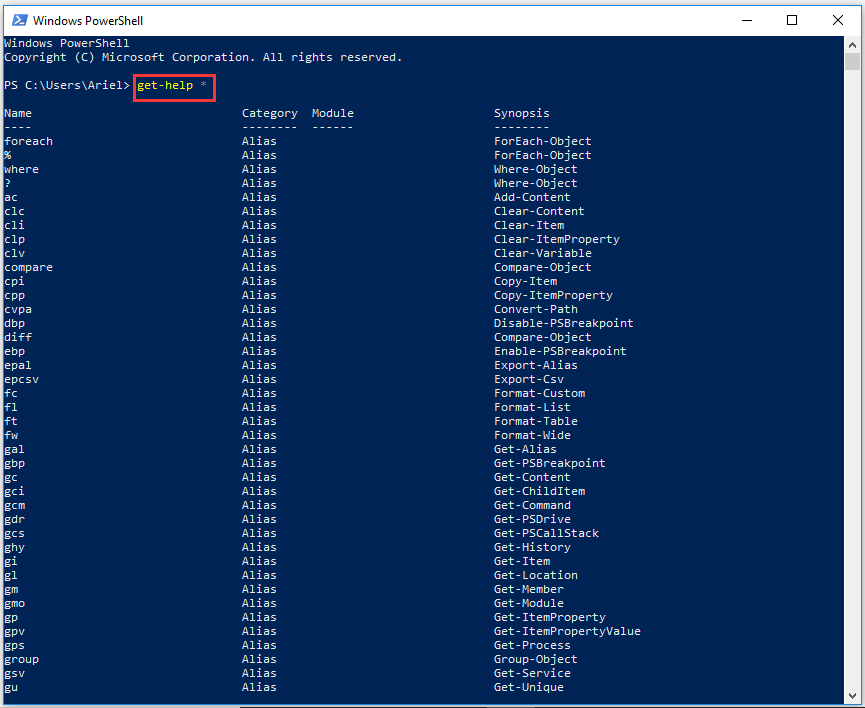
Task: Click the 'Clear-Content' synopsis text
Action: tap(539, 211)
